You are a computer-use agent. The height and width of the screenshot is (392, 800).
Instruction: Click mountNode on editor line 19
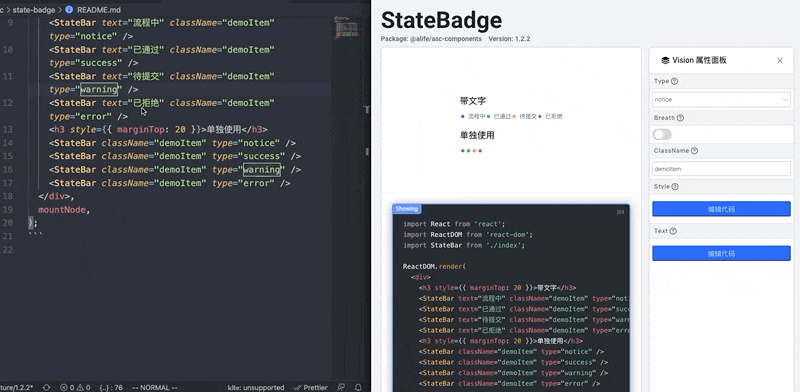point(62,210)
